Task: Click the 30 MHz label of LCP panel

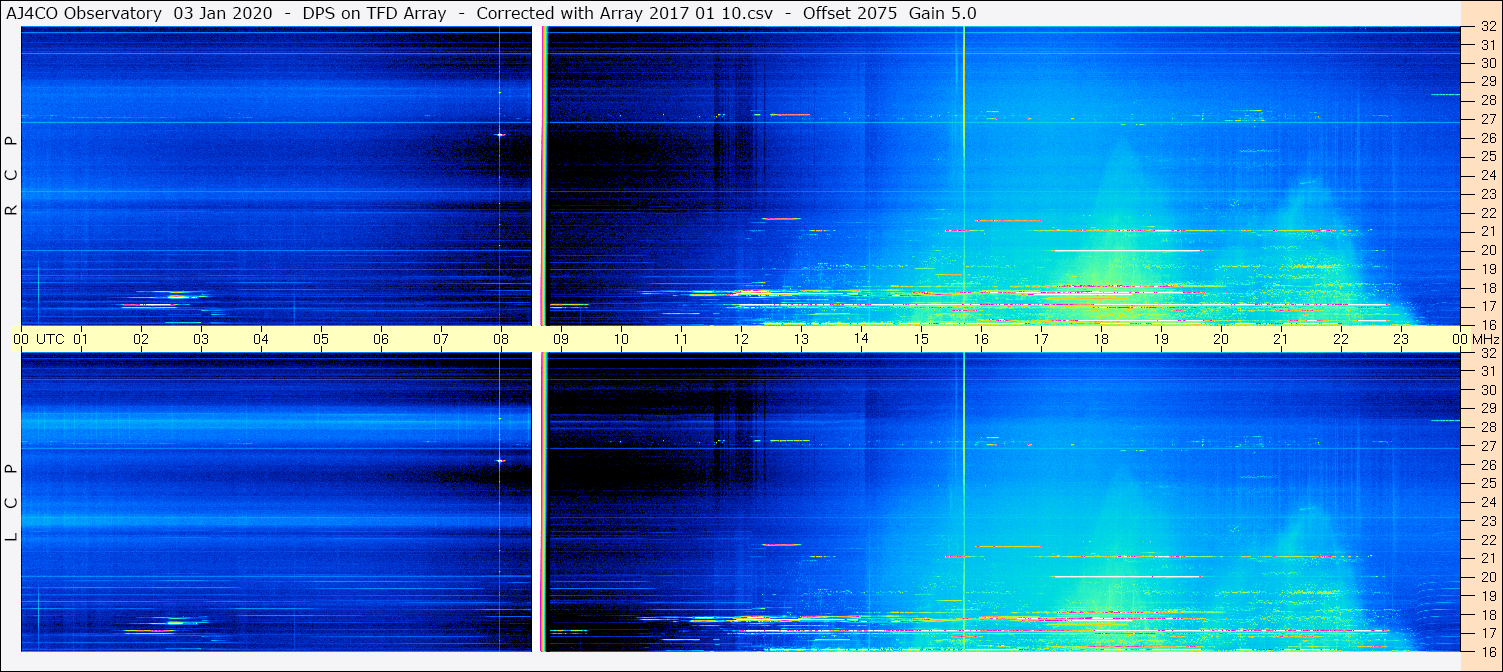Action: [x=1488, y=390]
